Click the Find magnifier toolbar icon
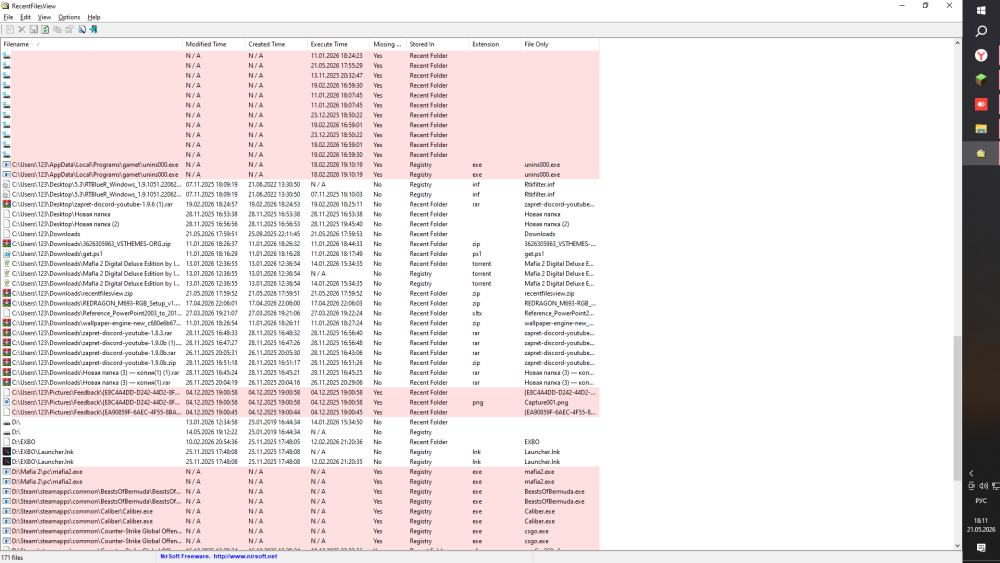The image size is (1000, 563). tap(82, 29)
